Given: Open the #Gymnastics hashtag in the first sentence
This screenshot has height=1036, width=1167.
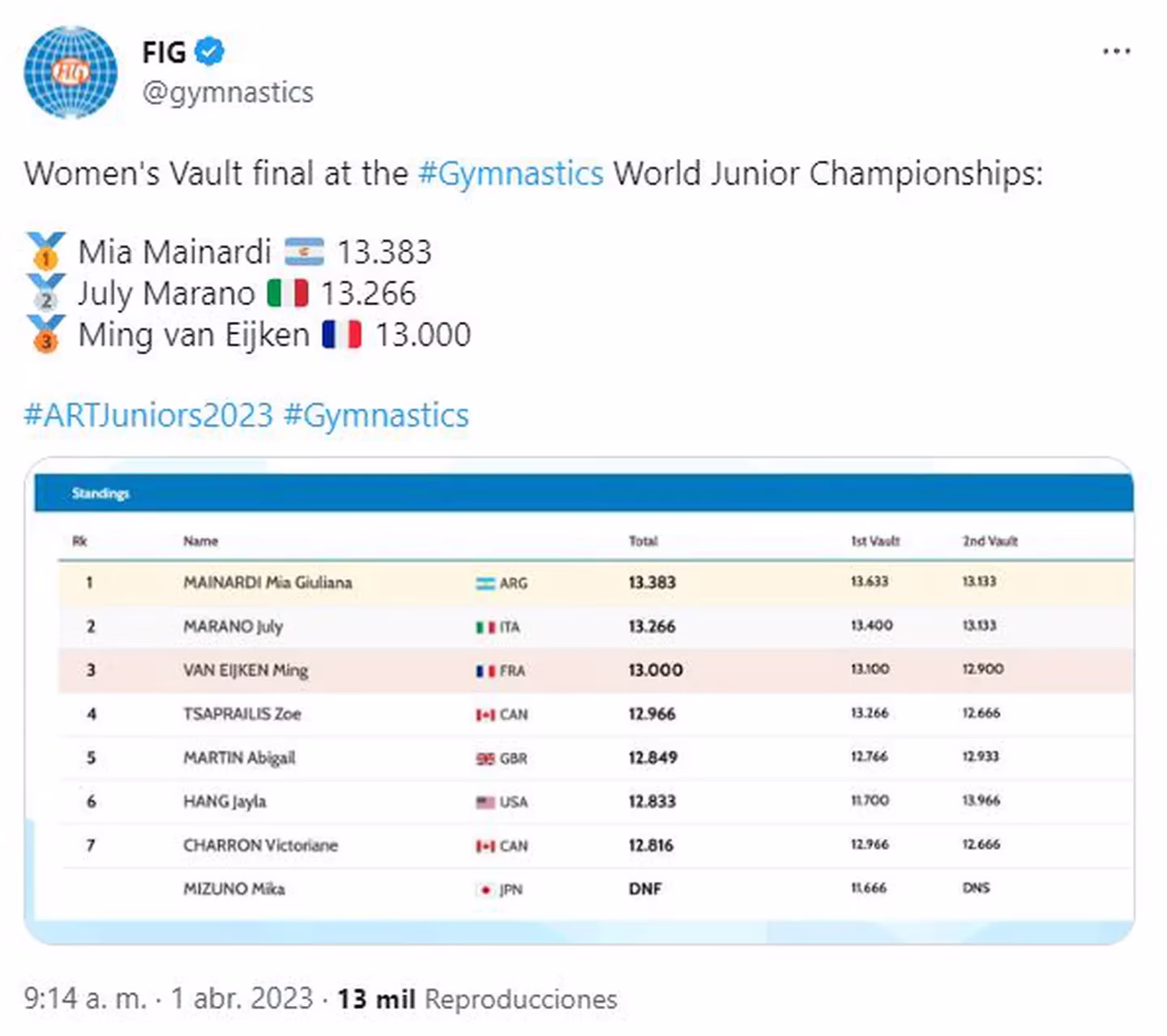Looking at the screenshot, I should coord(511,173).
